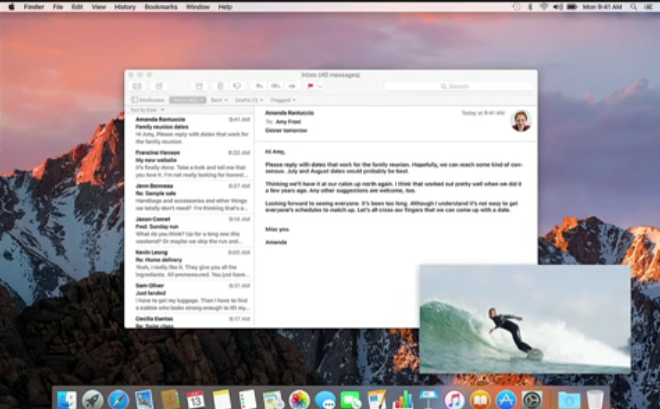Open Safari from the dock

pos(118,399)
